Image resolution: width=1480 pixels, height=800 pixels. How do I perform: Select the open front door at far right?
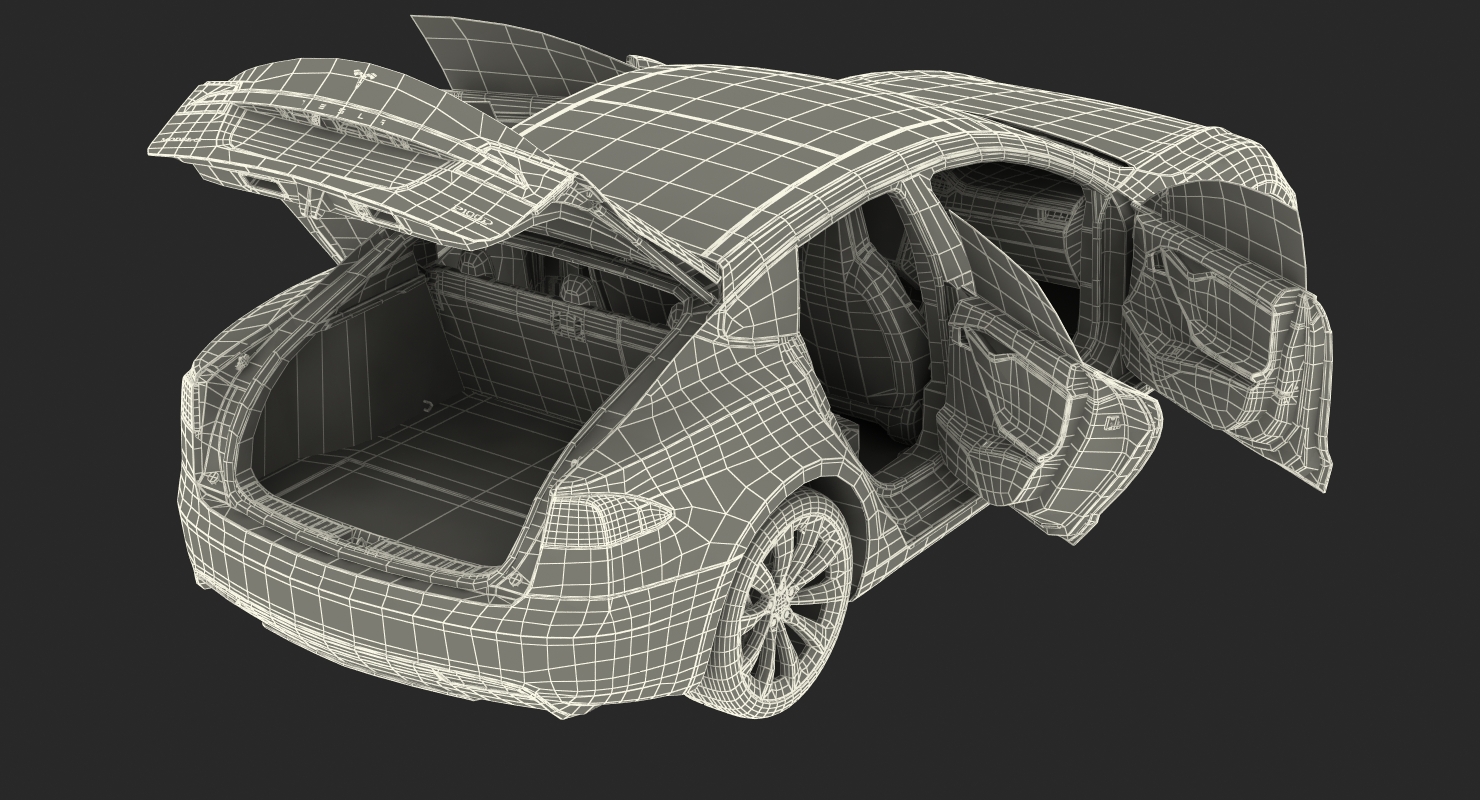[x=1228, y=335]
